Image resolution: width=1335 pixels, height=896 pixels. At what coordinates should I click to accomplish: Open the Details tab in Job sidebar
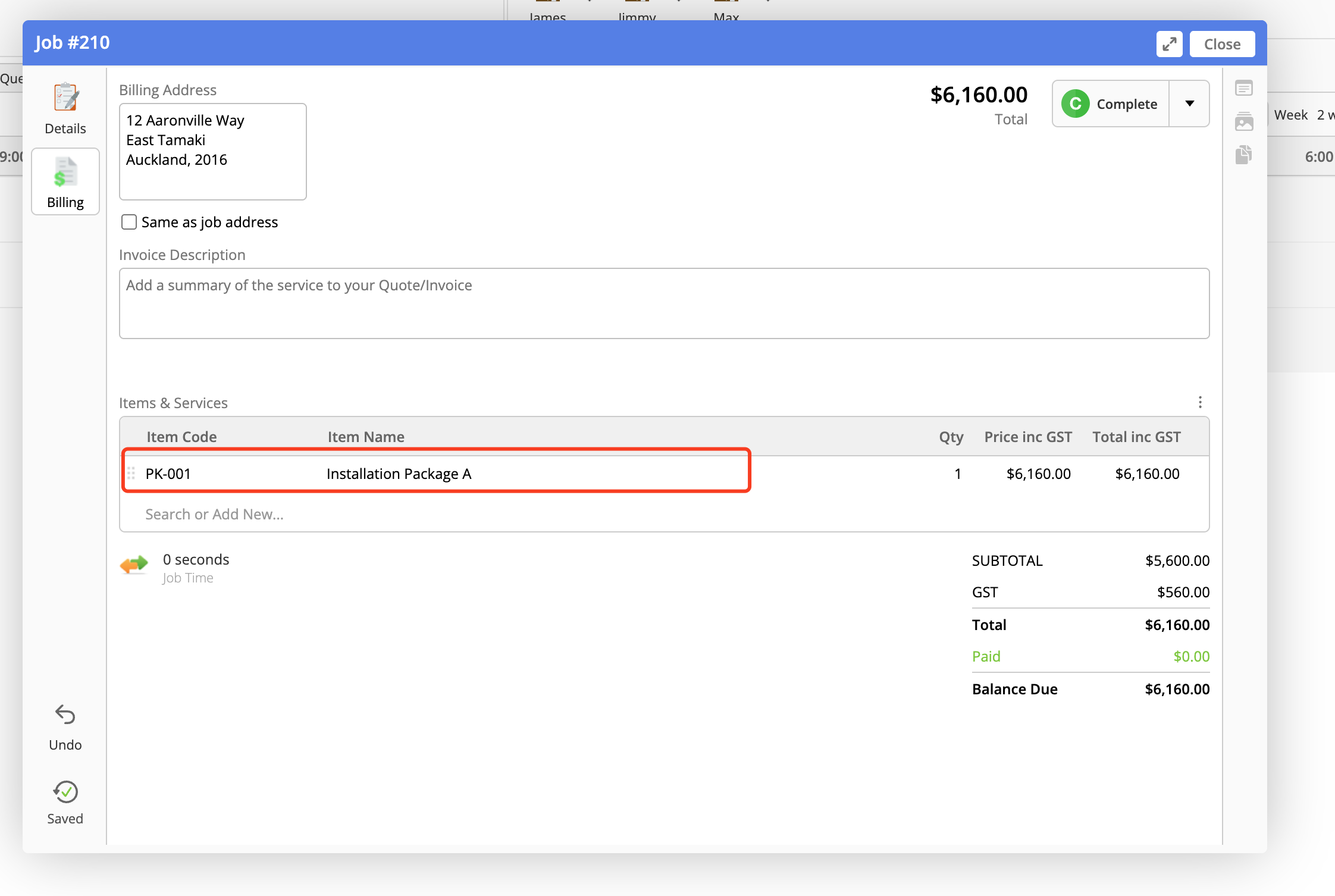65,109
